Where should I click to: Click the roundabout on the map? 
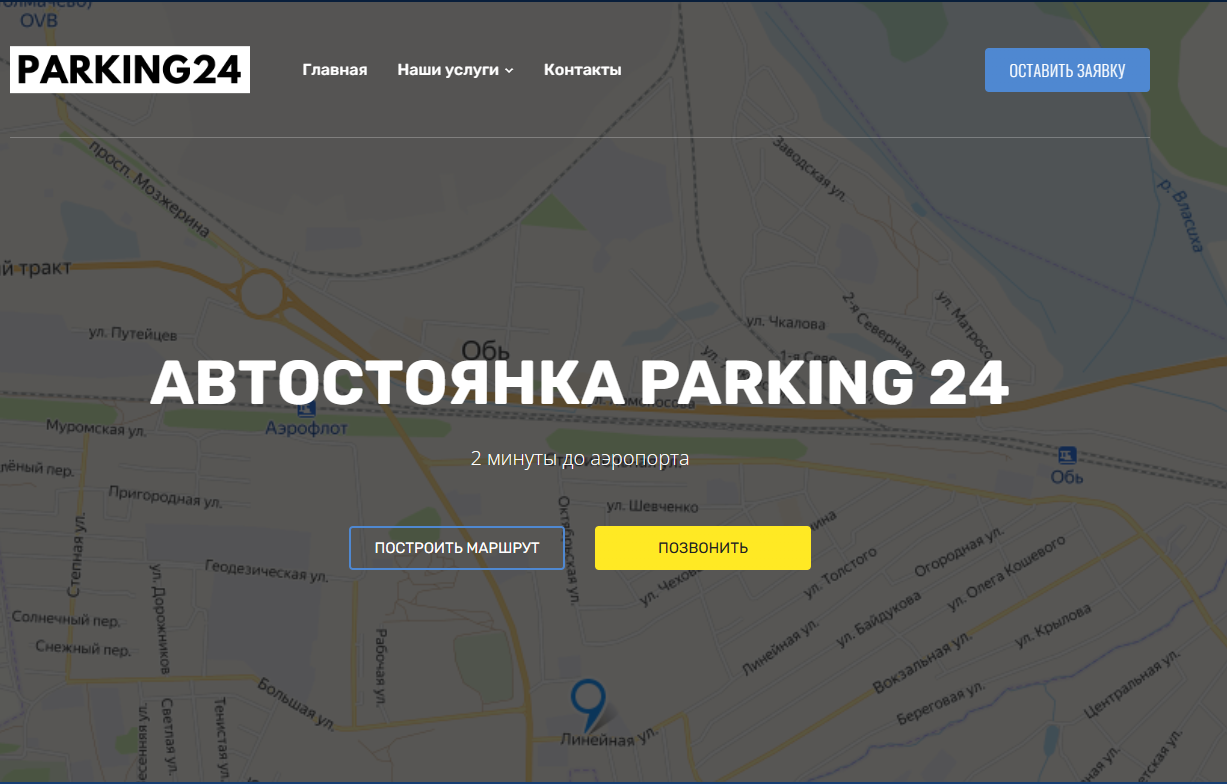tap(263, 294)
